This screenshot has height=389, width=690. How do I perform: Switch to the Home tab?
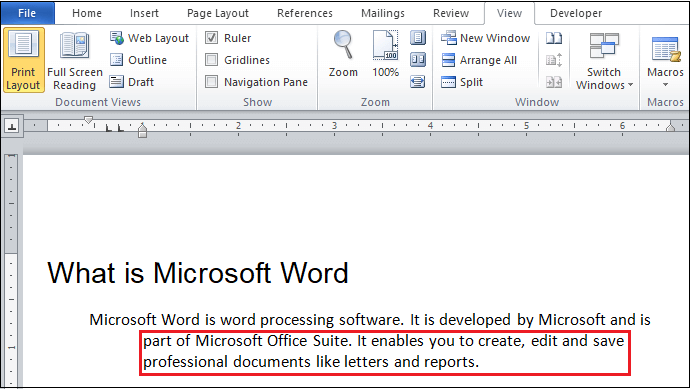[87, 13]
